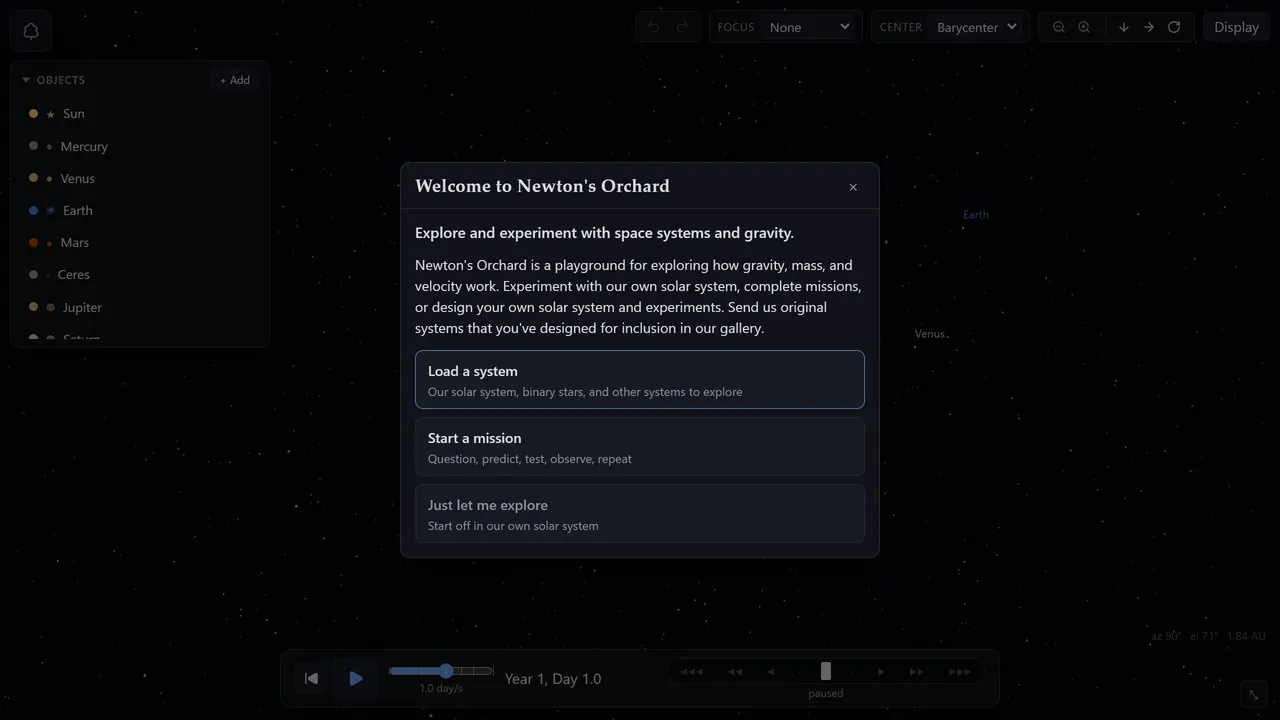Click the single-right forward arrow
The image size is (1280, 720).
click(881, 672)
